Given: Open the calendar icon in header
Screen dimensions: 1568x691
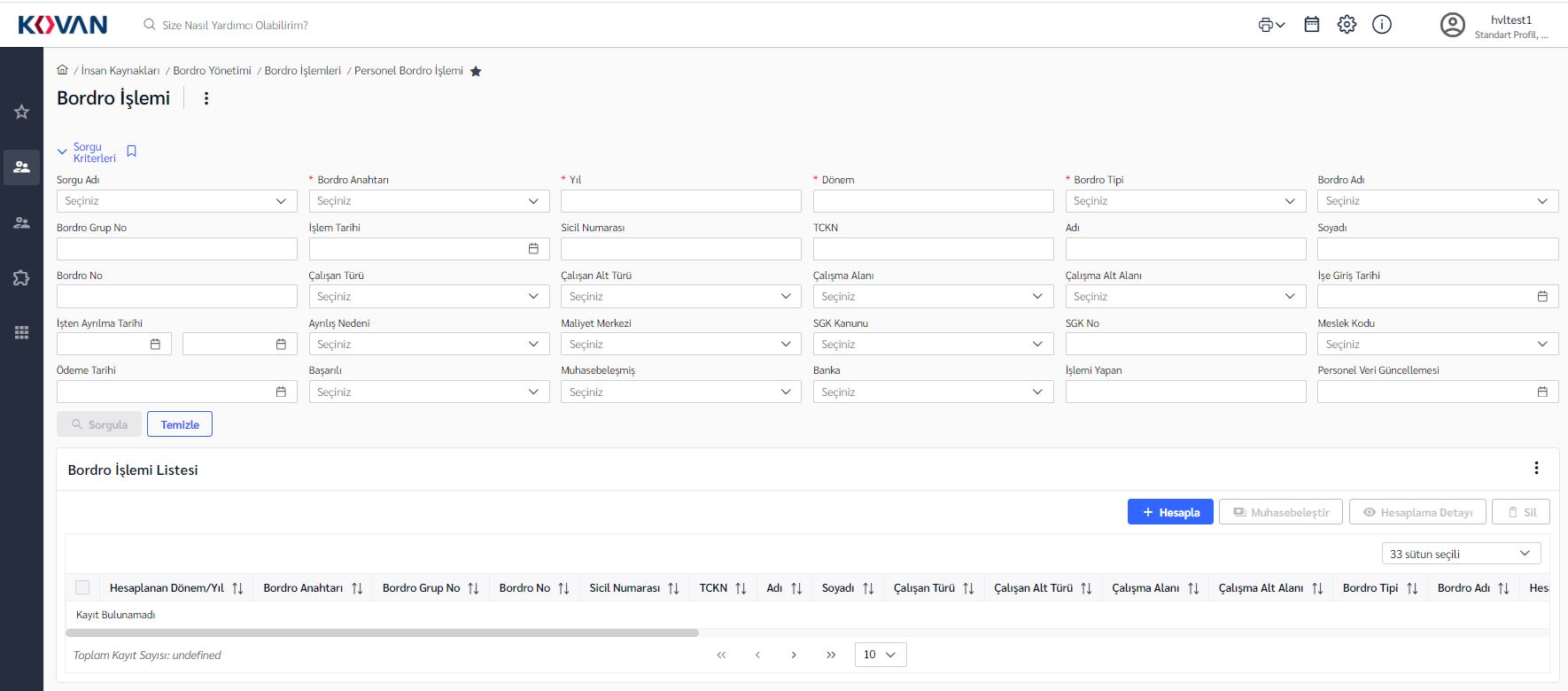Looking at the screenshot, I should click(1312, 25).
